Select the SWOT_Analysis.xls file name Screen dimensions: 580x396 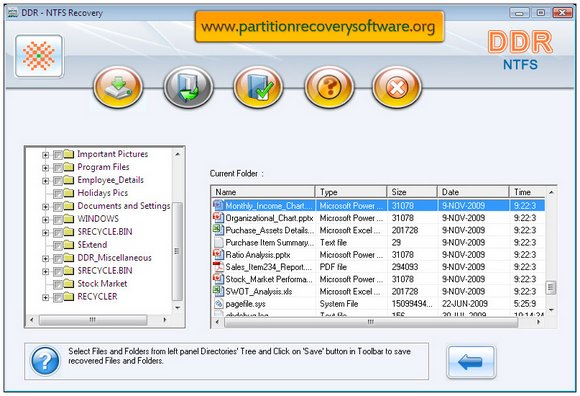259,291
